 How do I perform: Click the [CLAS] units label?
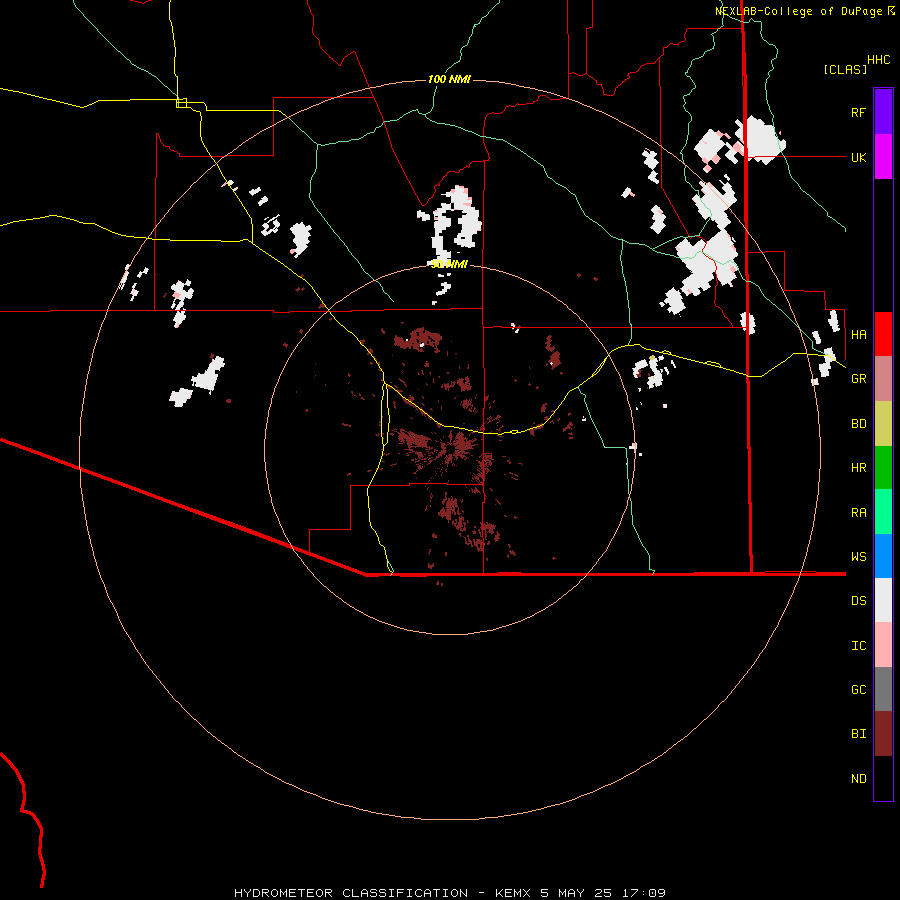coord(845,69)
